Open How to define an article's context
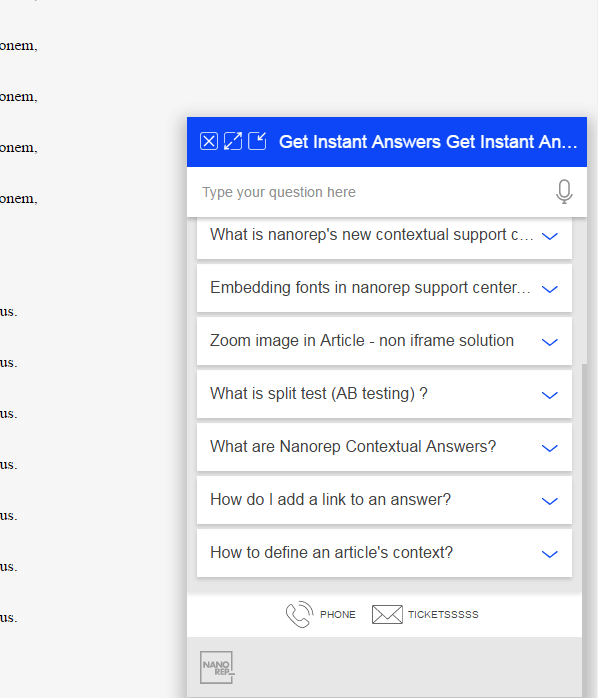Image resolution: width=598 pixels, height=698 pixels. pos(384,553)
